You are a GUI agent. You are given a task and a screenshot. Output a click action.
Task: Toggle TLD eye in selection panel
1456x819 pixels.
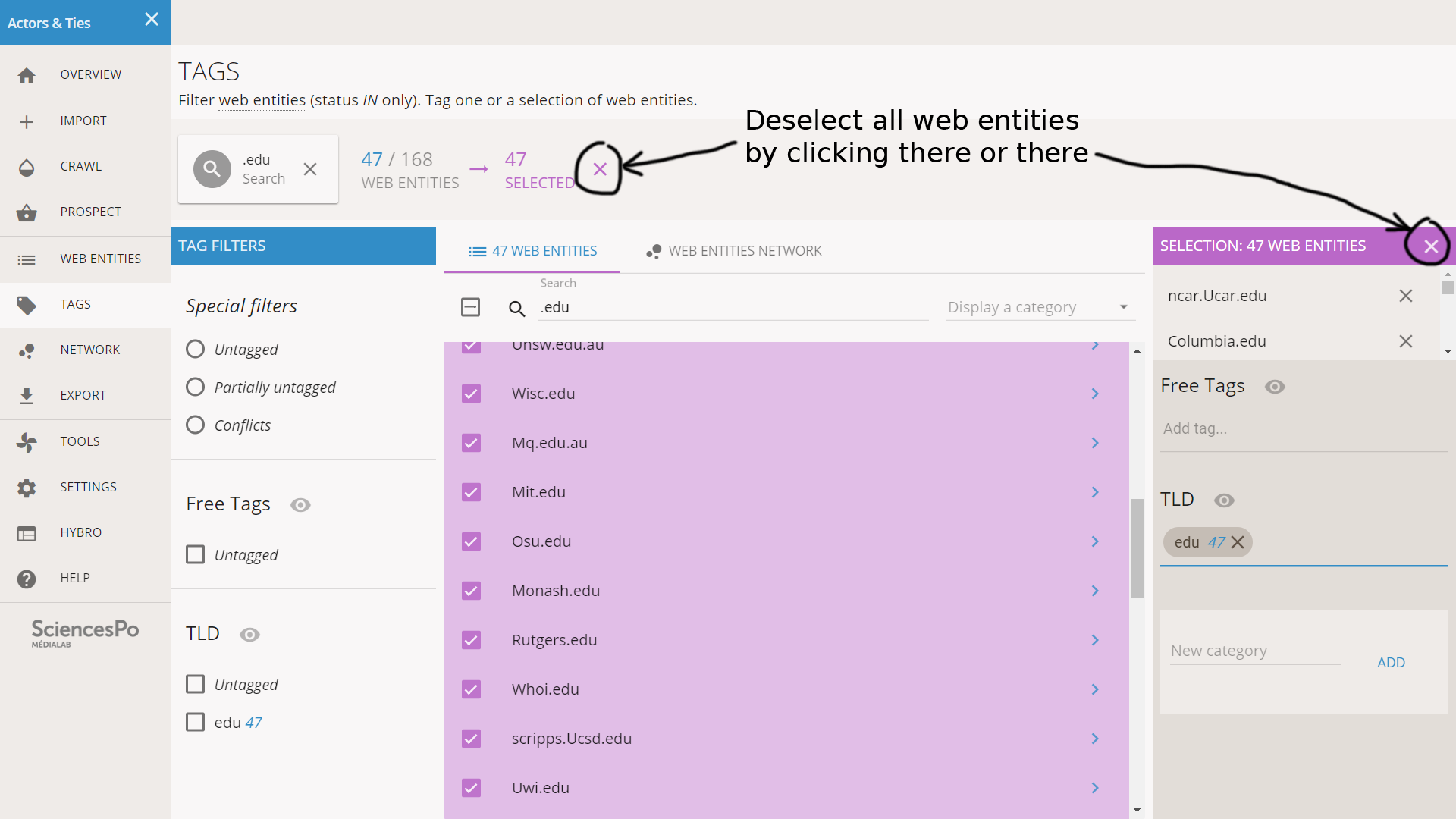pos(1224,500)
